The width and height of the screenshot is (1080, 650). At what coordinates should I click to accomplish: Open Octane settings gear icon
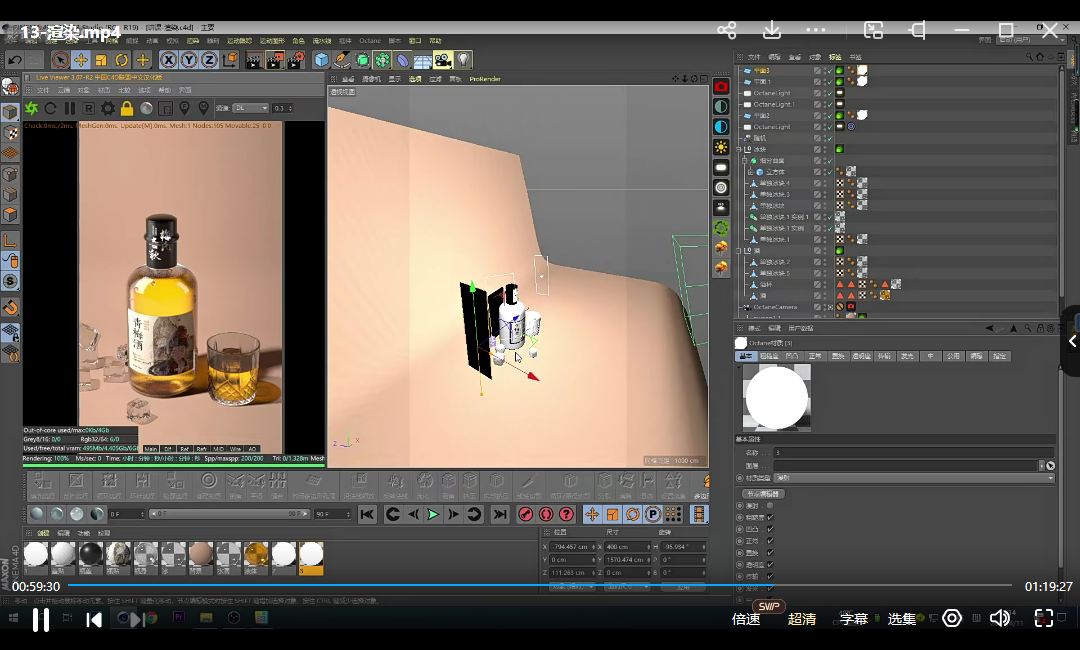point(108,108)
